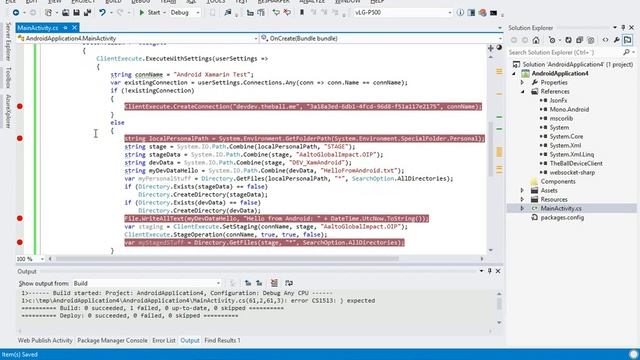Toggle auto-hide pin on Output panel
Image resolution: width=640 pixels, height=360 pixels.
pos(490,271)
